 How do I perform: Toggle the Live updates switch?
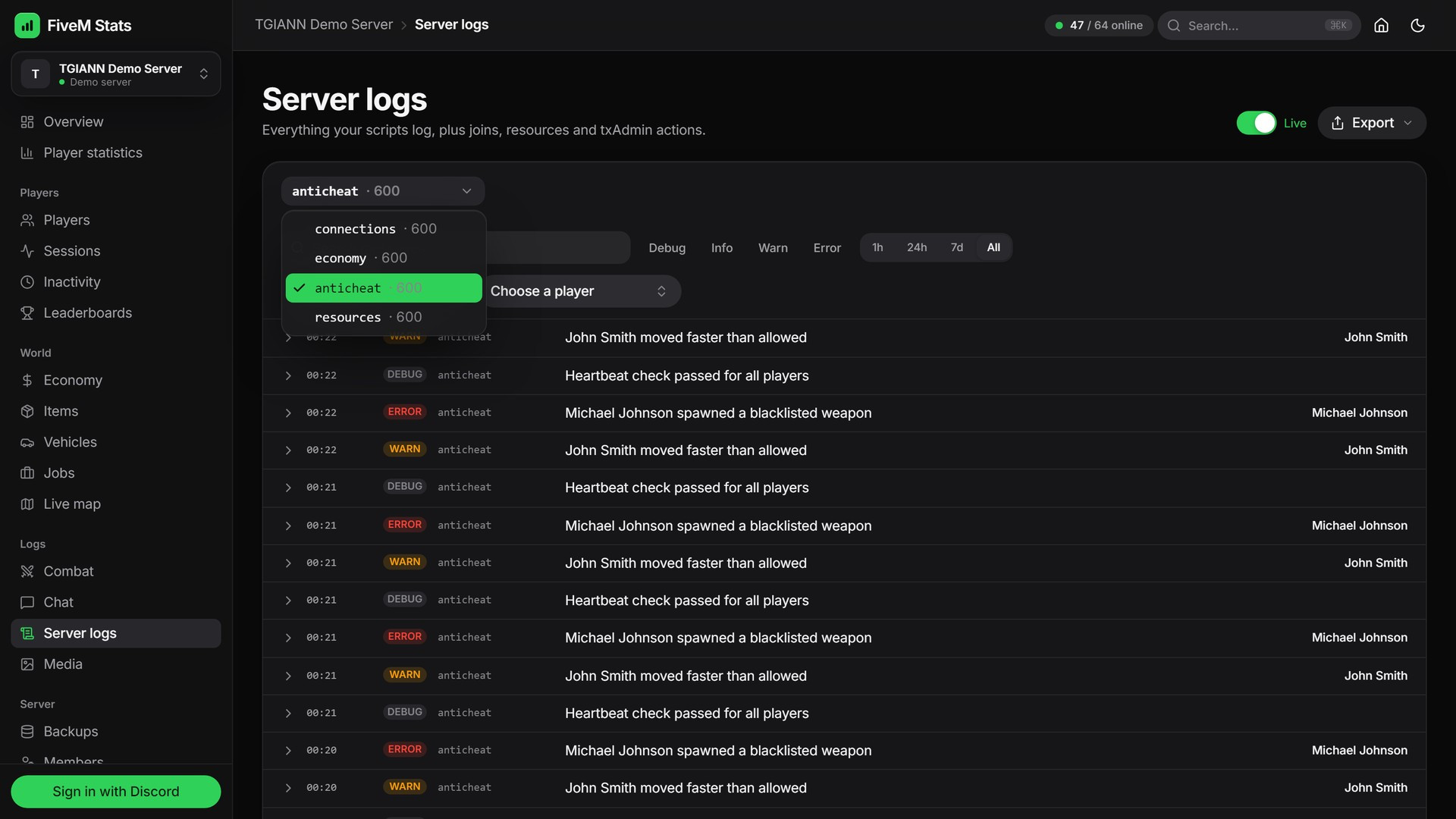click(1256, 123)
